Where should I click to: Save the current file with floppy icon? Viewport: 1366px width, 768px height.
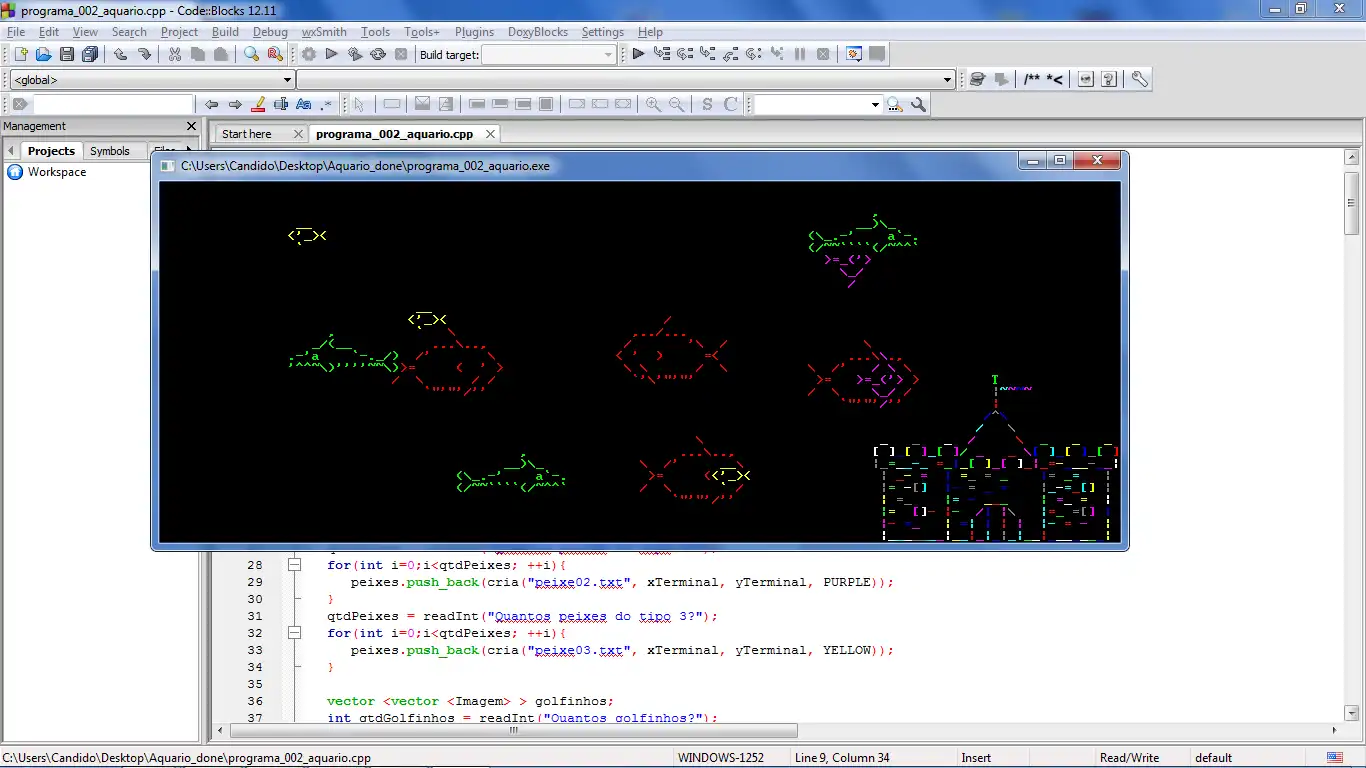[67, 54]
